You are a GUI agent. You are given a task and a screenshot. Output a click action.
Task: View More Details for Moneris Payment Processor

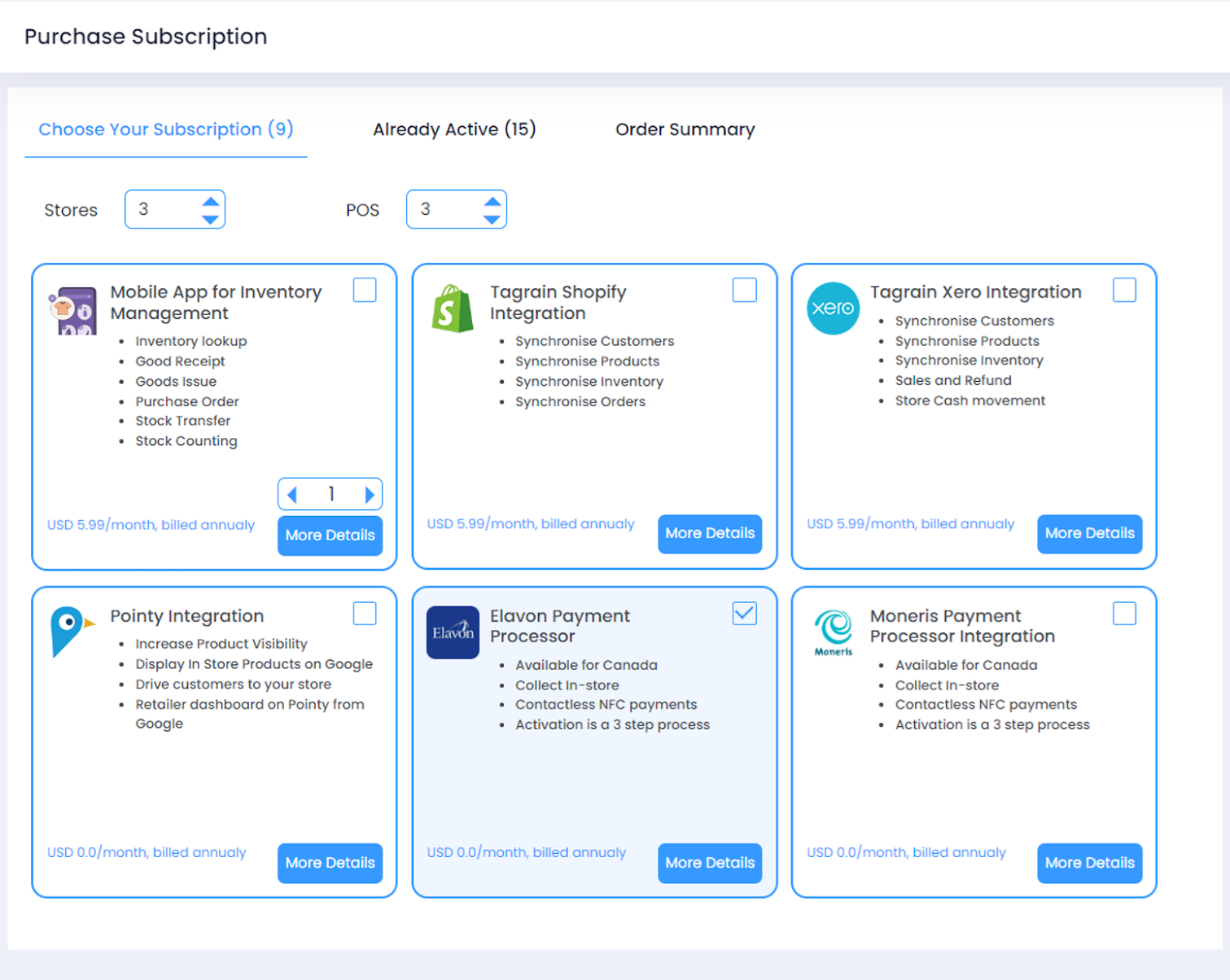point(1088,863)
